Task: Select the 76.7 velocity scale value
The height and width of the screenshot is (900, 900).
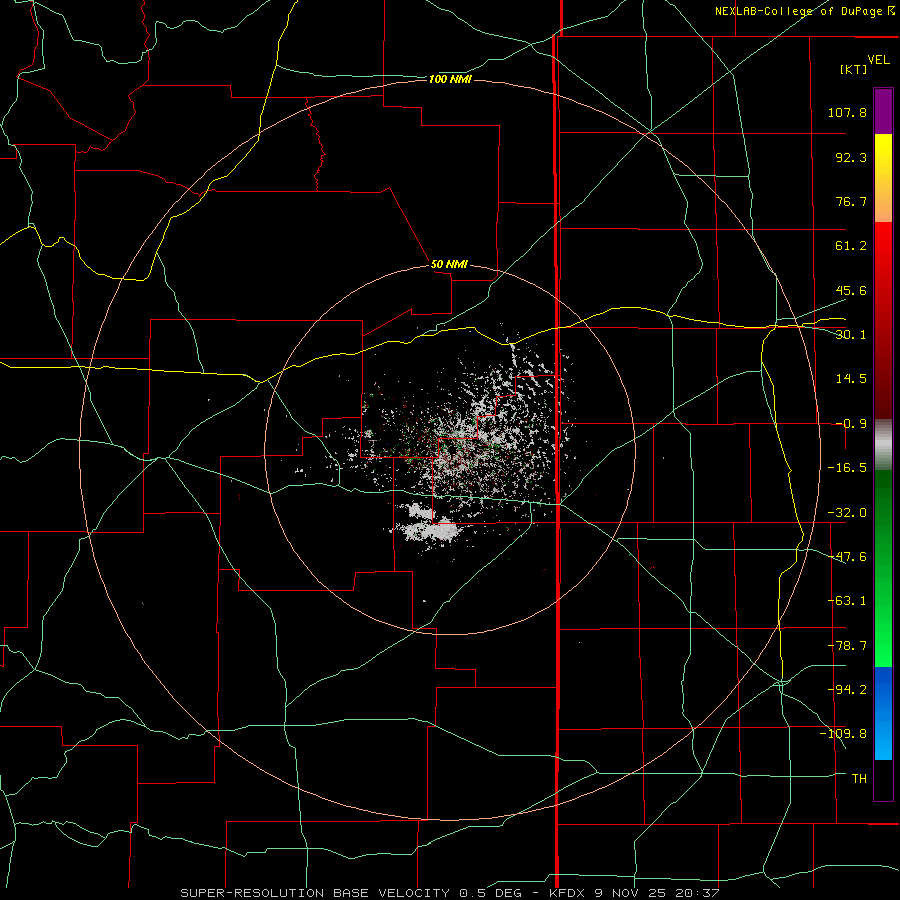Action: pyautogui.click(x=851, y=201)
